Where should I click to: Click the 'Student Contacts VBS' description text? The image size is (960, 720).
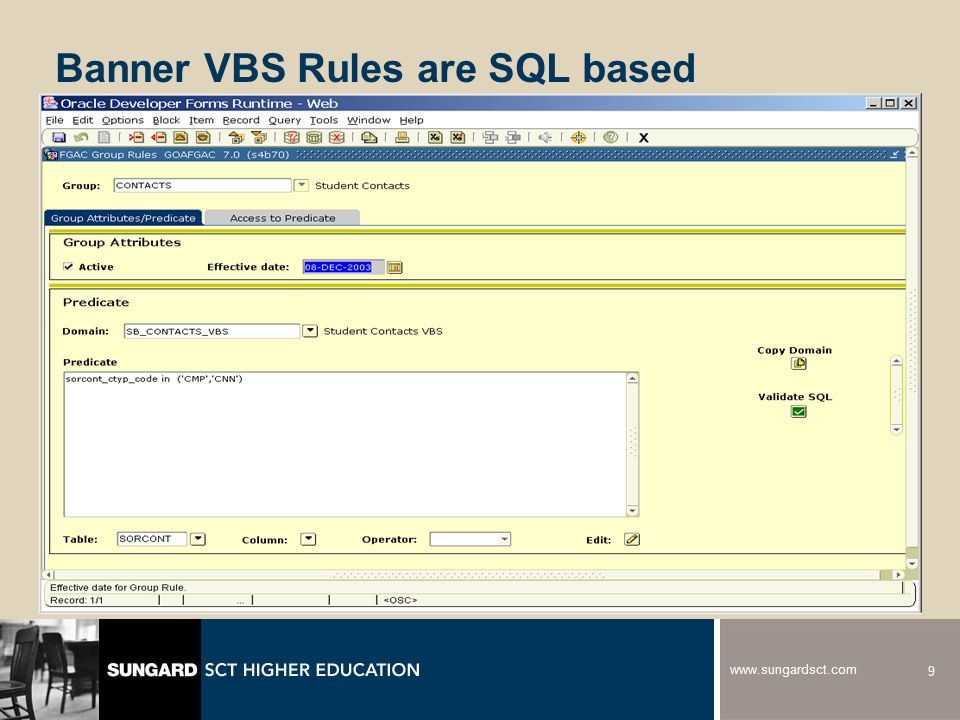point(383,331)
